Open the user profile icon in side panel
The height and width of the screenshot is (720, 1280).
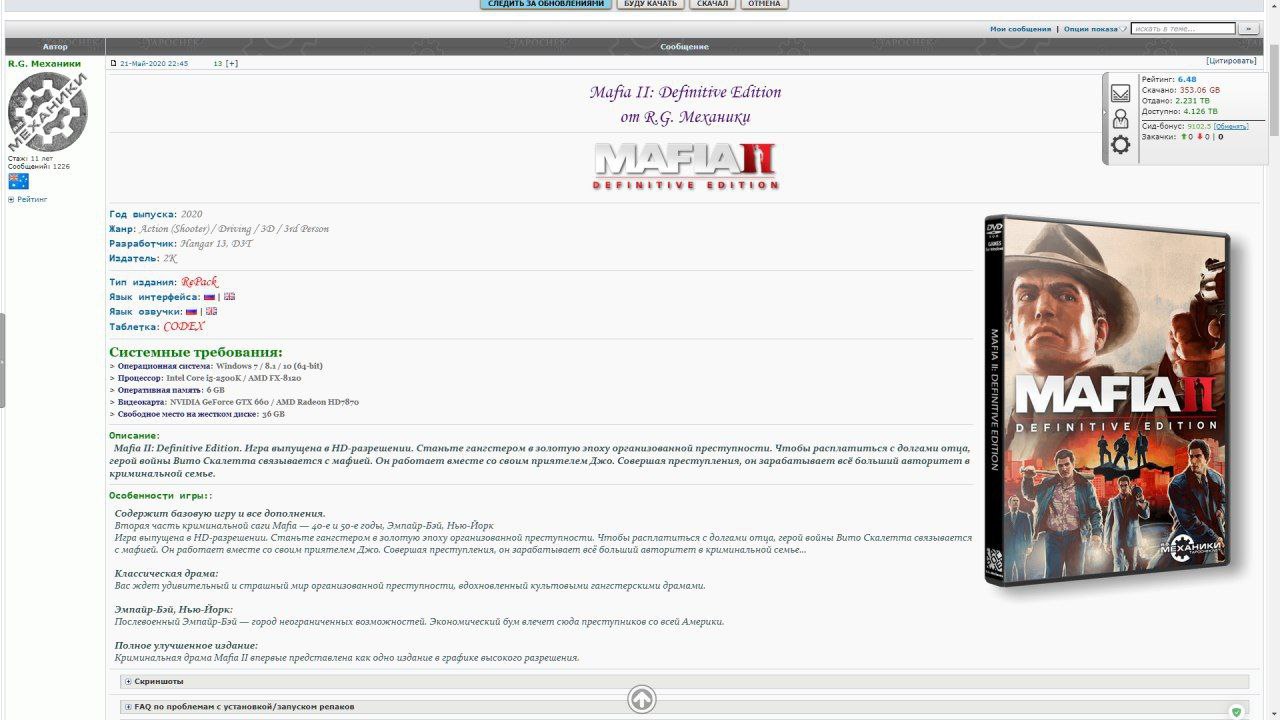(1120, 119)
